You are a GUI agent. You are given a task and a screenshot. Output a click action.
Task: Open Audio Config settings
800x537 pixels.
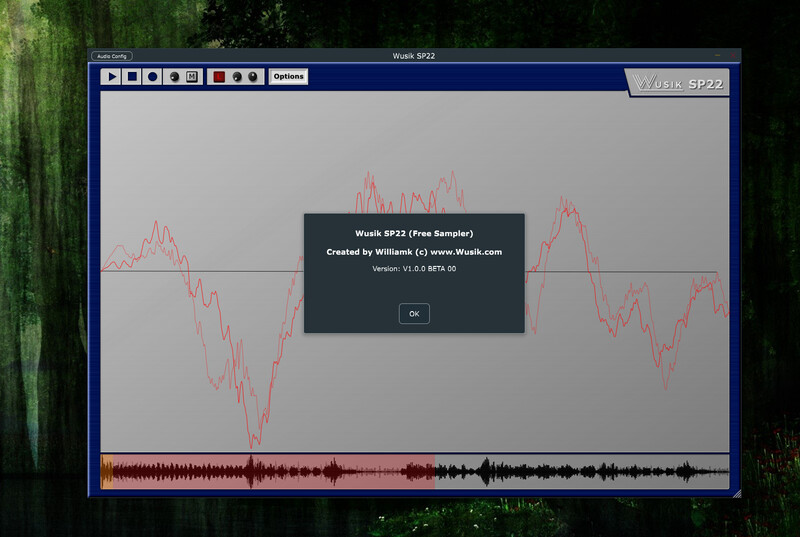click(x=112, y=56)
